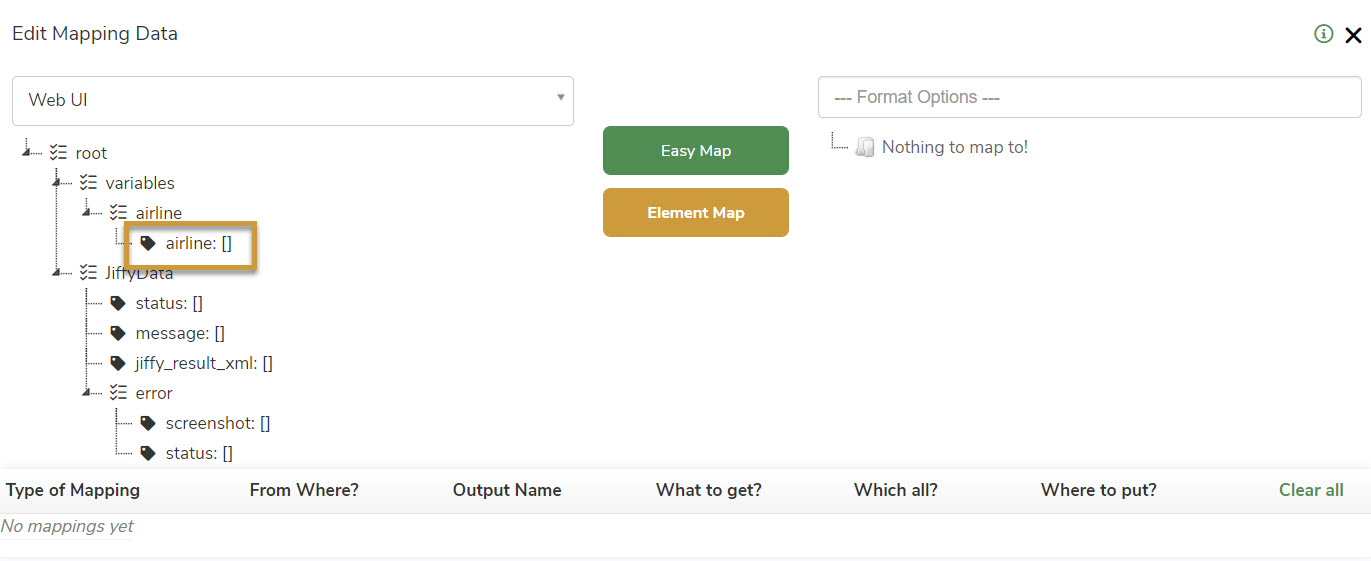Click the tag icon beside screenshot: []
The height and width of the screenshot is (561, 1371).
(x=148, y=423)
